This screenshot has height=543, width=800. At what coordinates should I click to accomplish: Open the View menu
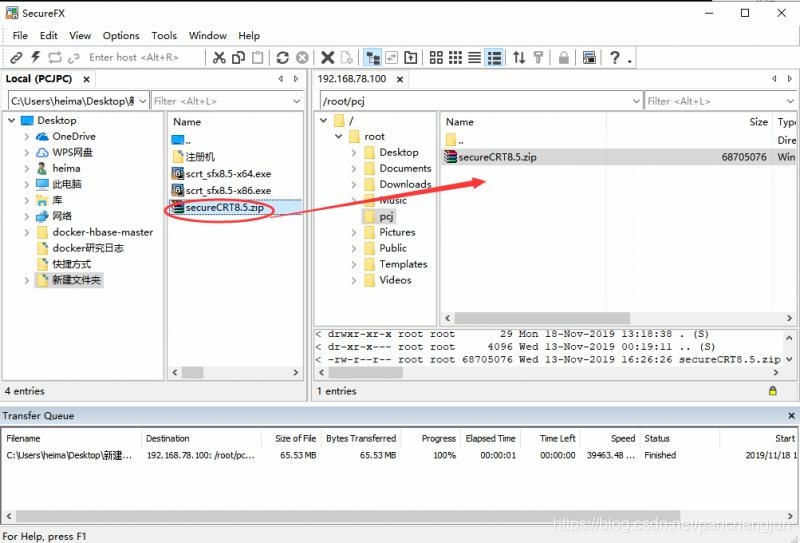pos(80,36)
